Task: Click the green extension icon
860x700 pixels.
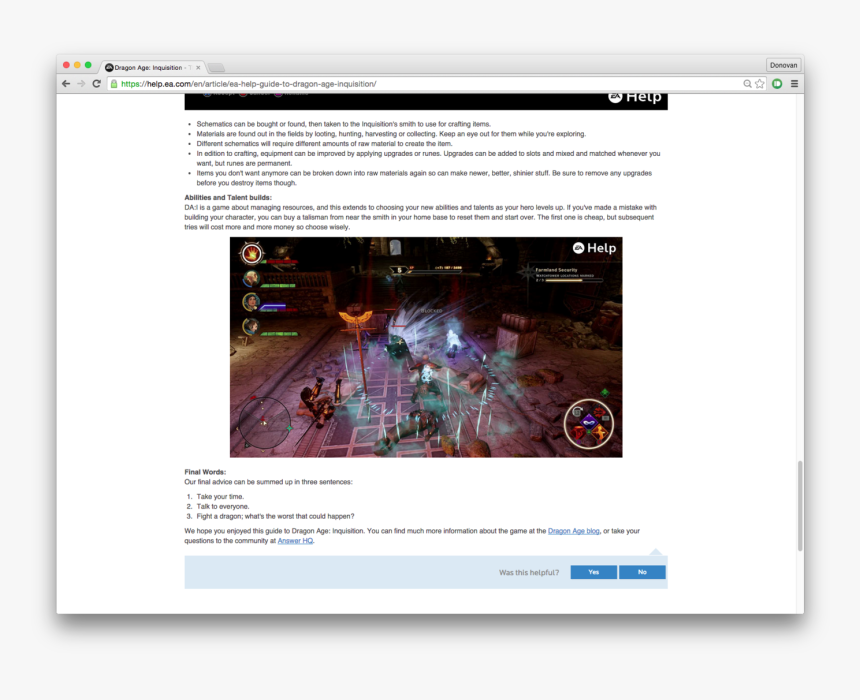Action: coord(777,83)
